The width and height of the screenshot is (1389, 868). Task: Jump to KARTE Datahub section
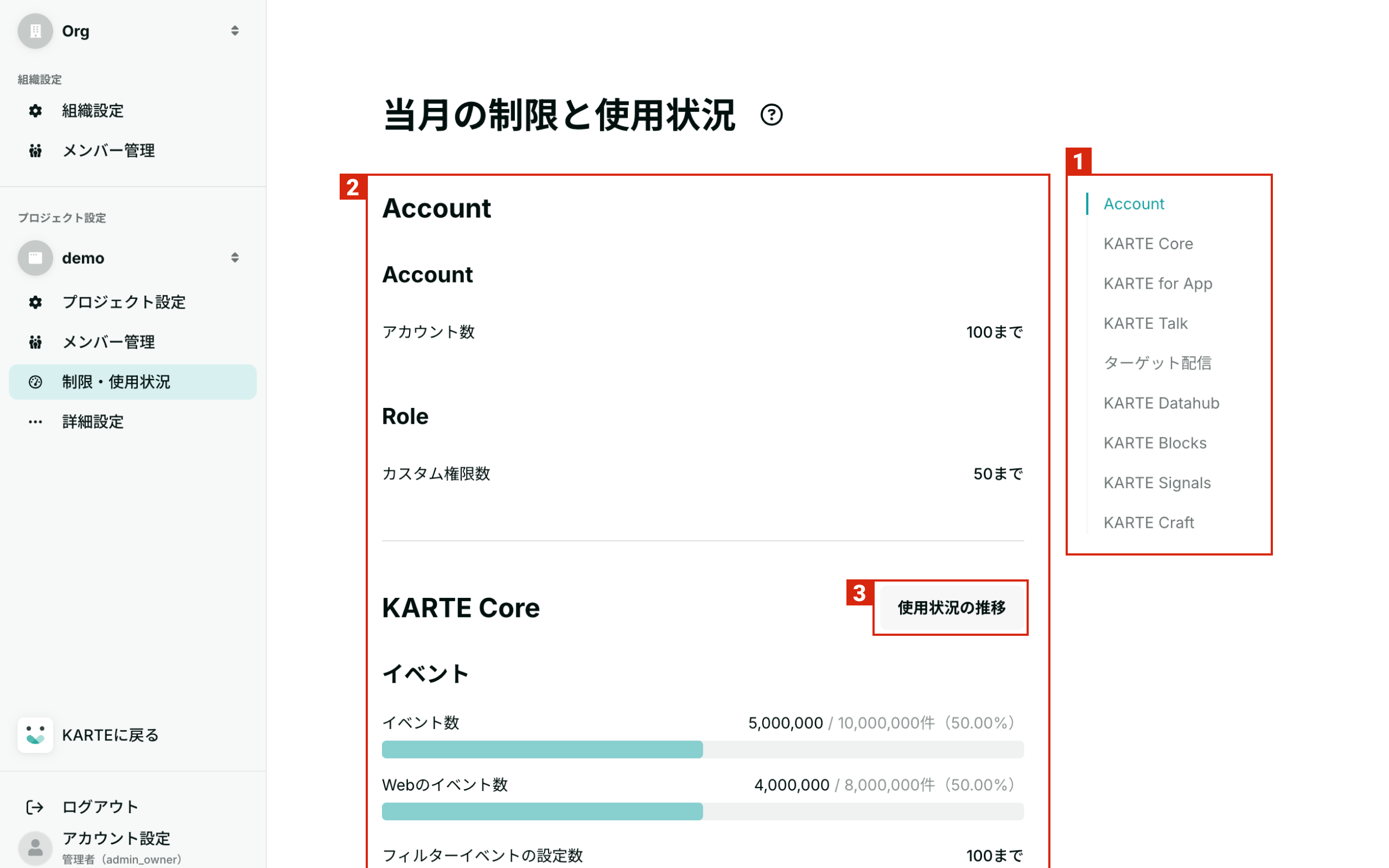(1161, 403)
